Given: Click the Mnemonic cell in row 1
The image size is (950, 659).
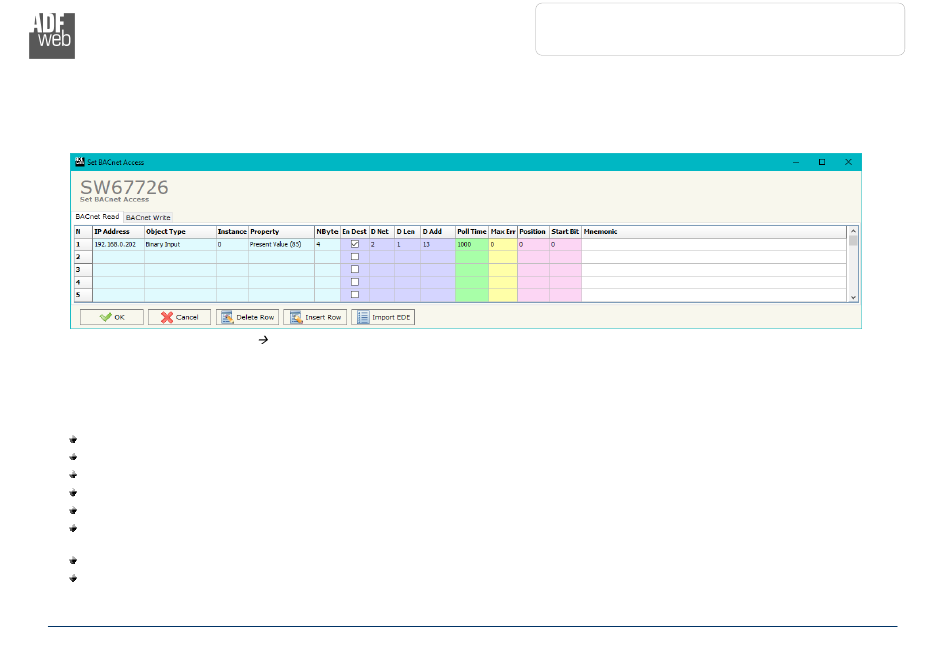Looking at the screenshot, I should 714,245.
